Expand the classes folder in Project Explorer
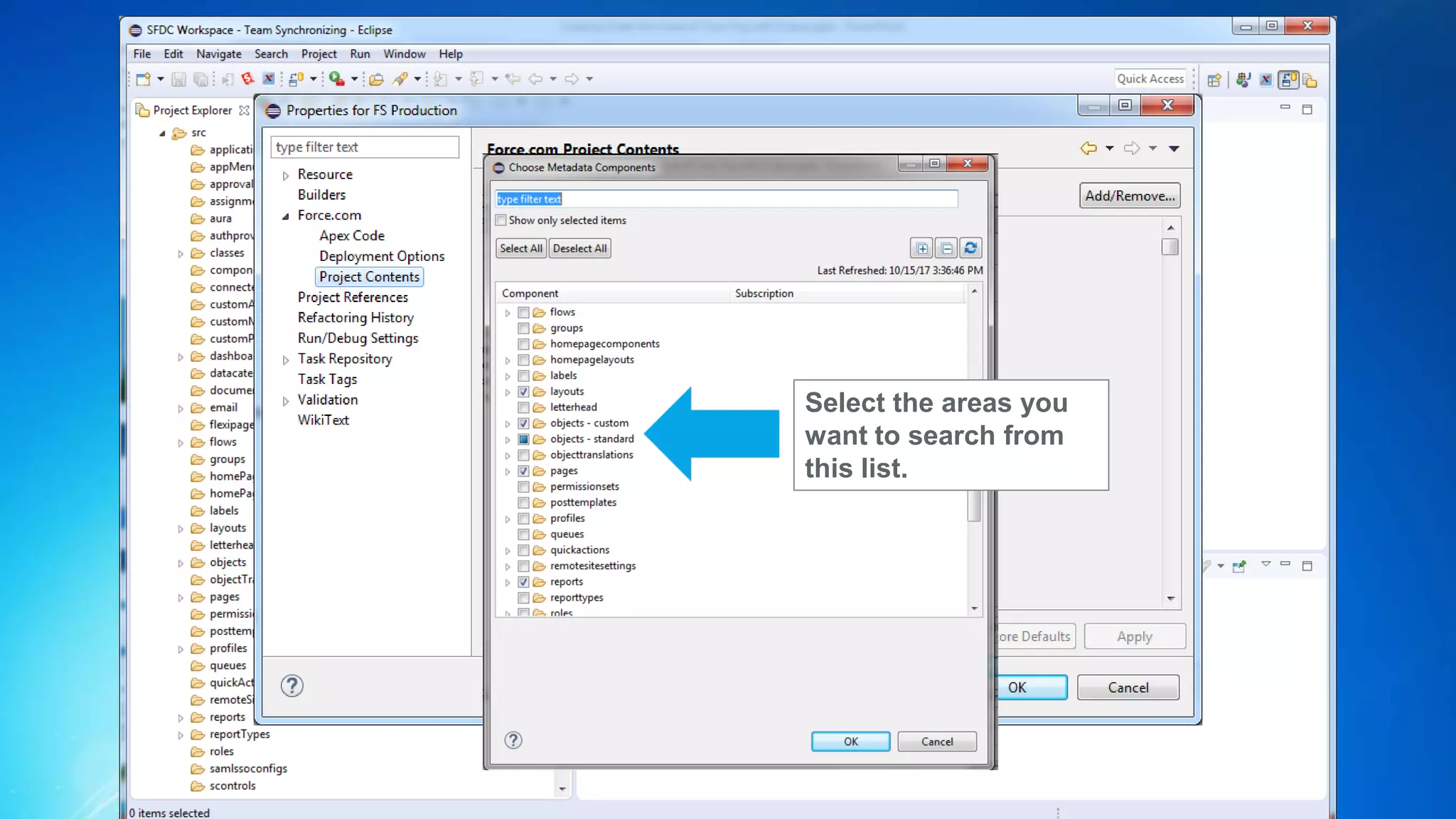The width and height of the screenshot is (1456, 819). click(x=181, y=254)
